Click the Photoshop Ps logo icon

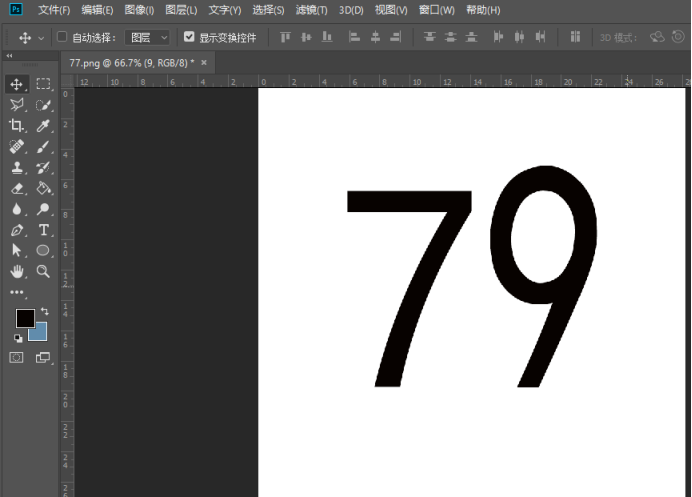[x=16, y=9]
